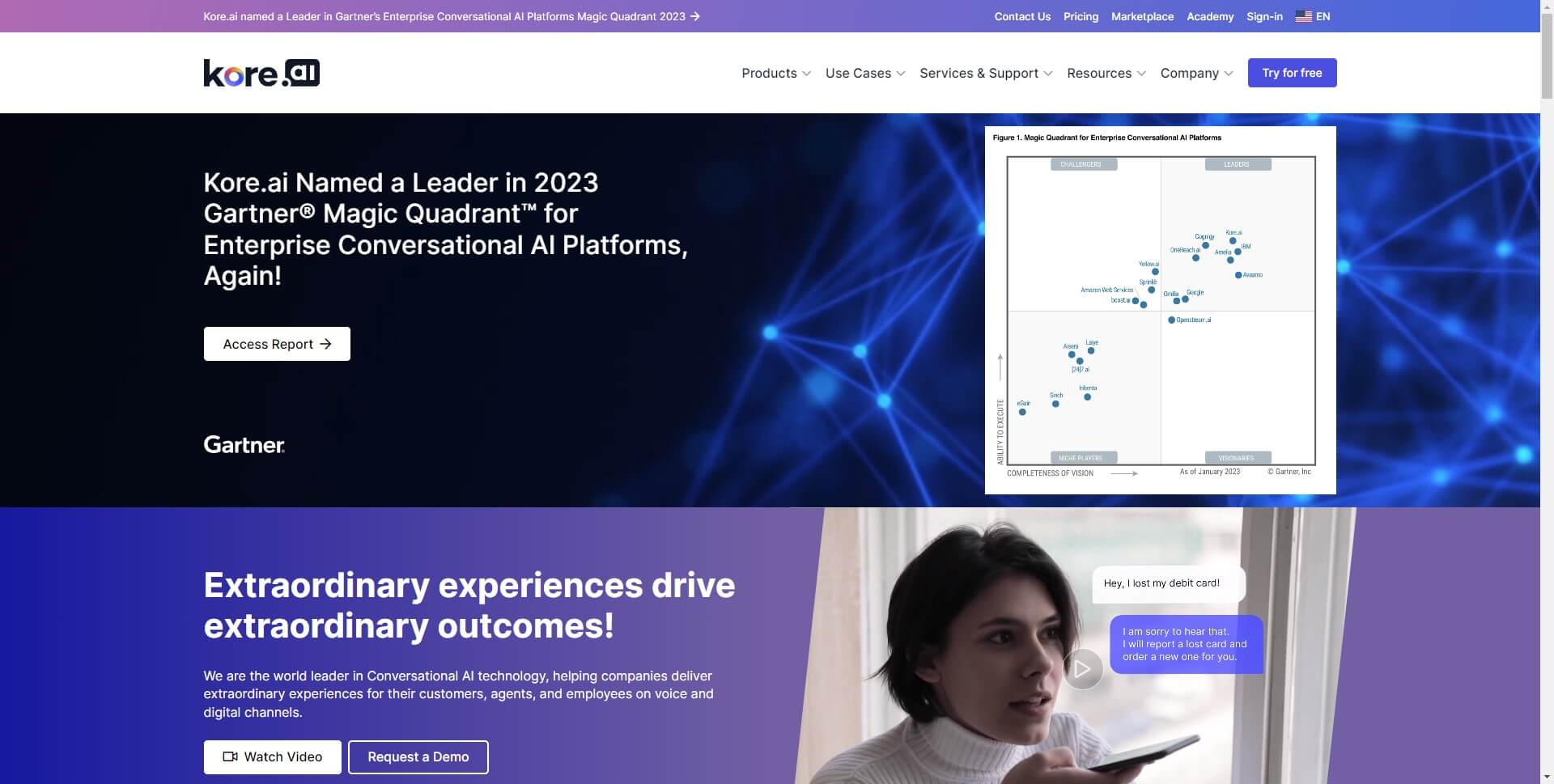Play the video with the round play button
The height and width of the screenshot is (784, 1554).
tap(1082, 669)
